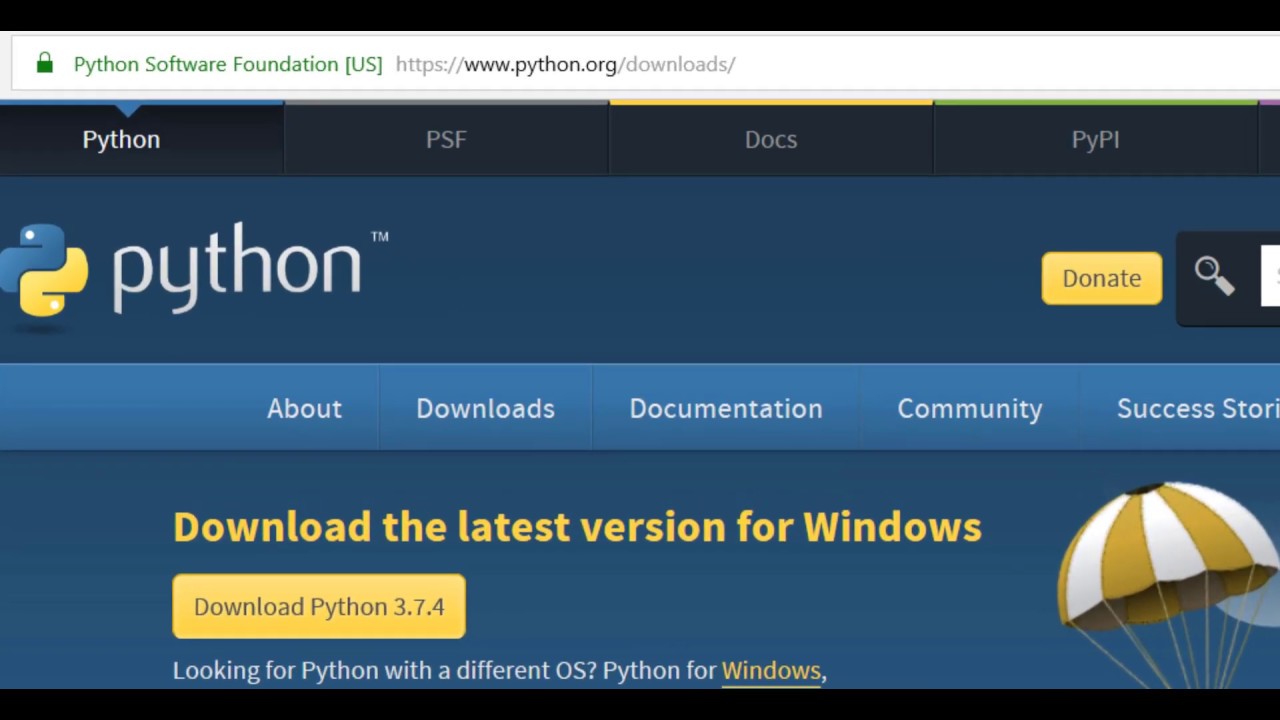The image size is (1280, 720).
Task: Open the Python top navigation tab
Action: click(x=121, y=140)
